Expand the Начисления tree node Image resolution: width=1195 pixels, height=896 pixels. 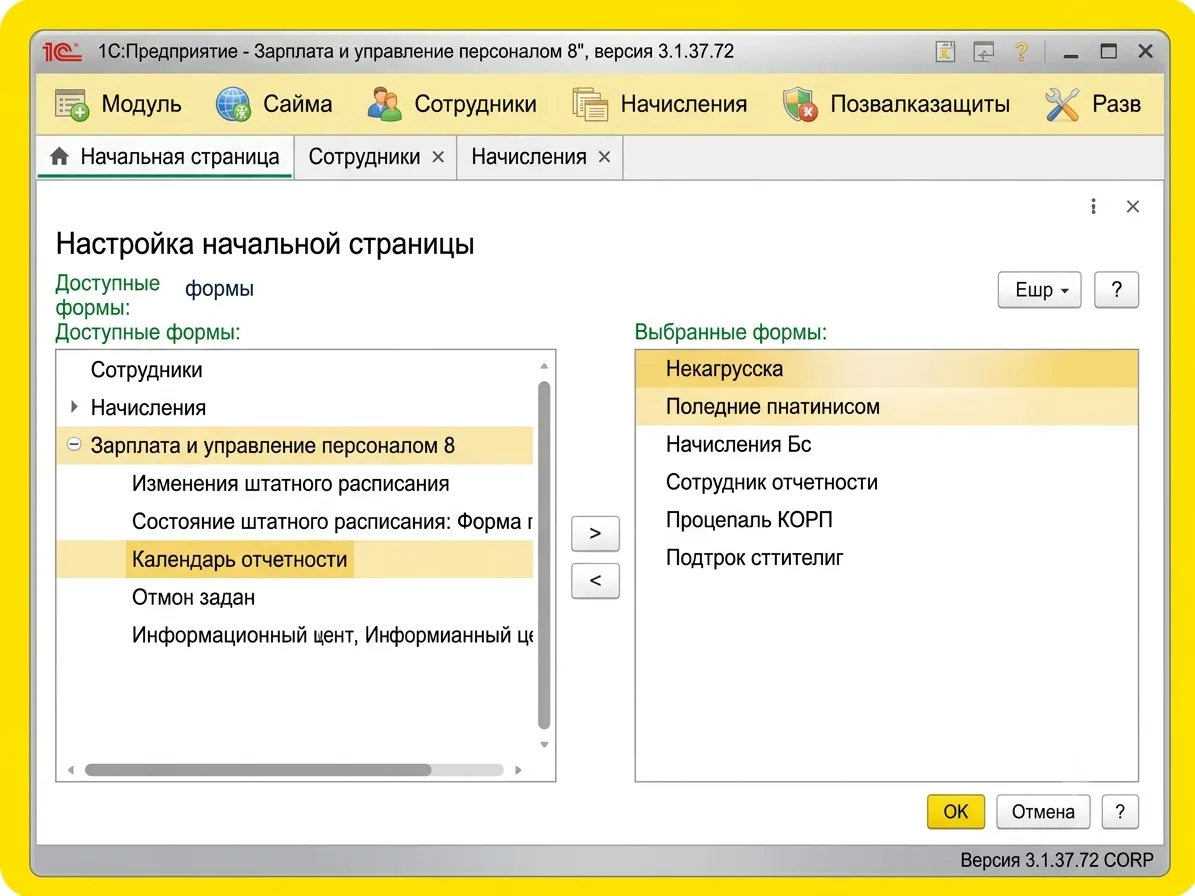74,407
